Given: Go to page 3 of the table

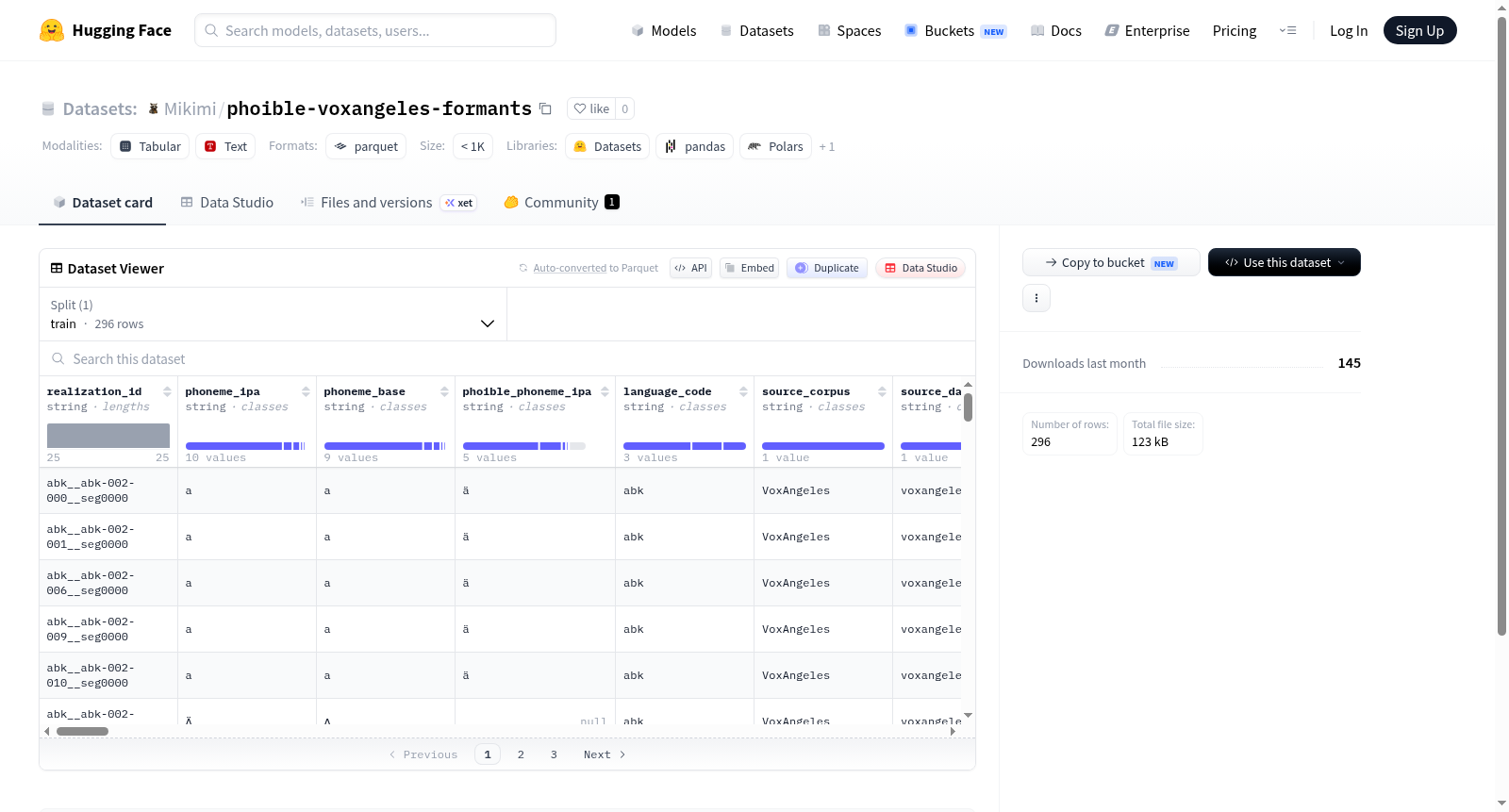Looking at the screenshot, I should 554,754.
